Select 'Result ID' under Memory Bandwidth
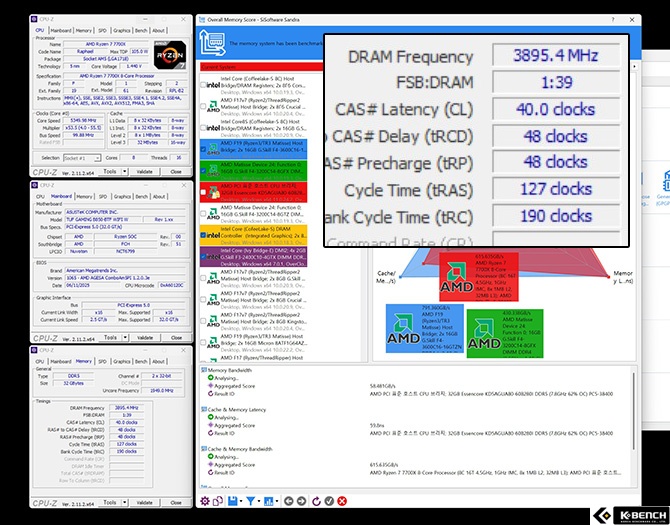The width and height of the screenshot is (670, 525). click(x=224, y=394)
